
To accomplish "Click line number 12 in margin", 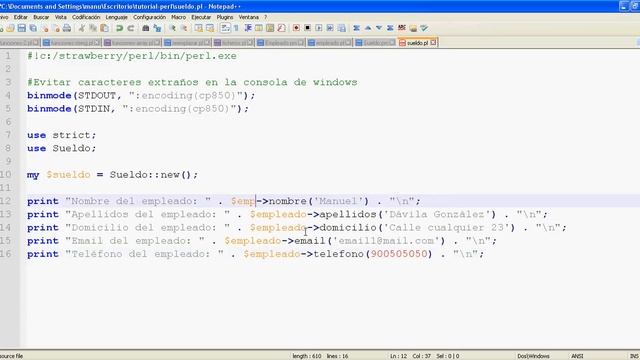I will pyautogui.click(x=6, y=201).
